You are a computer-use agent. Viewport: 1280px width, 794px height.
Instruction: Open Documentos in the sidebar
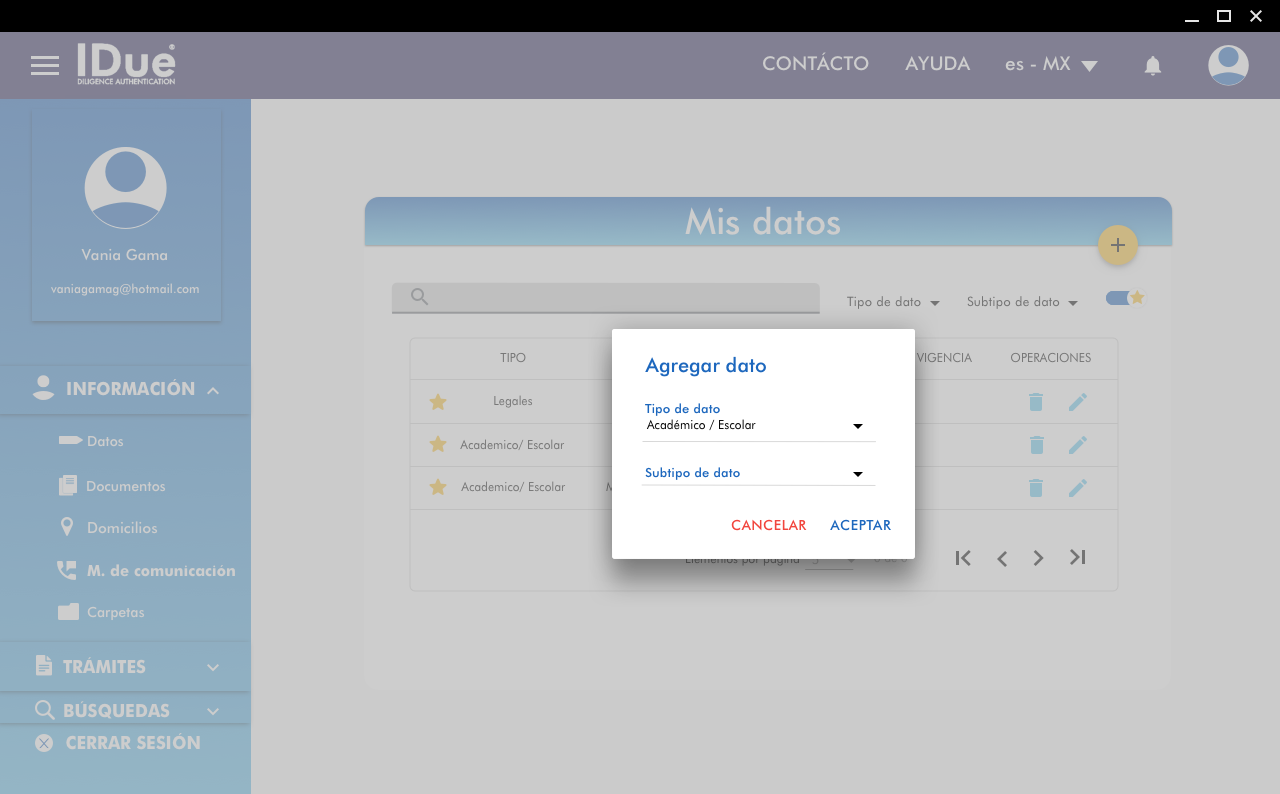coord(125,486)
